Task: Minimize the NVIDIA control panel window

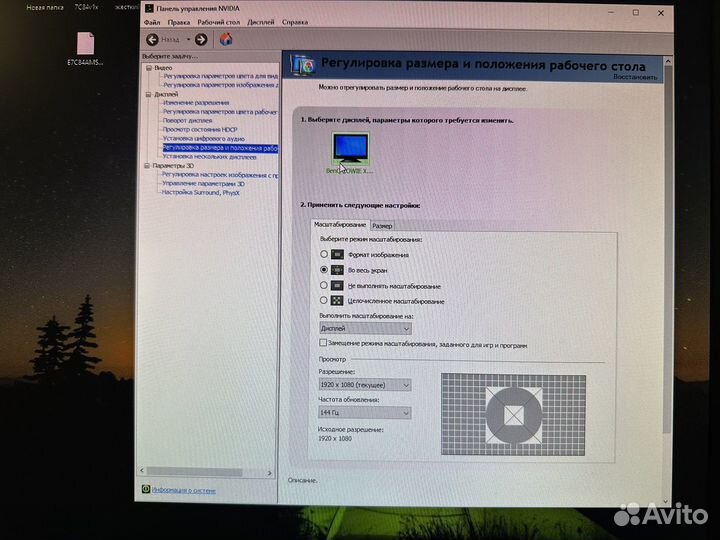Action: [x=611, y=12]
